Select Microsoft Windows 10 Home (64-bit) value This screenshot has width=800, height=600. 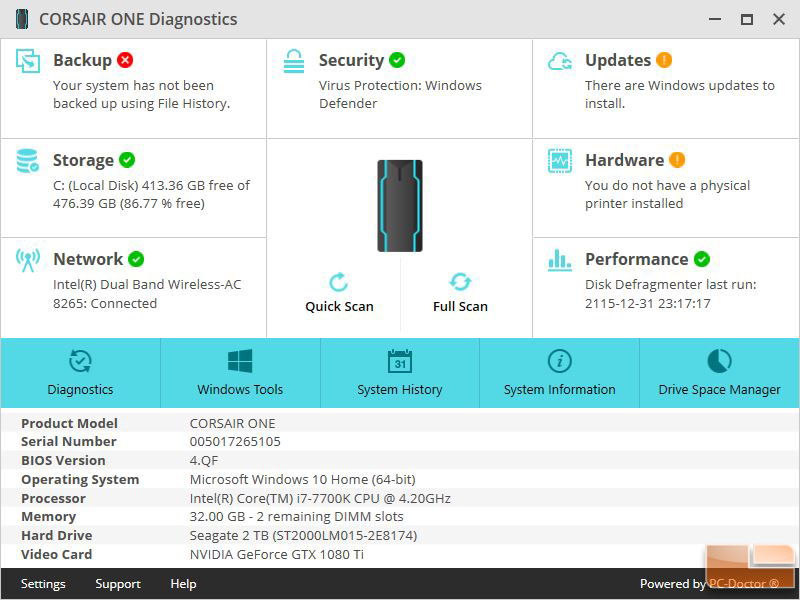click(303, 480)
